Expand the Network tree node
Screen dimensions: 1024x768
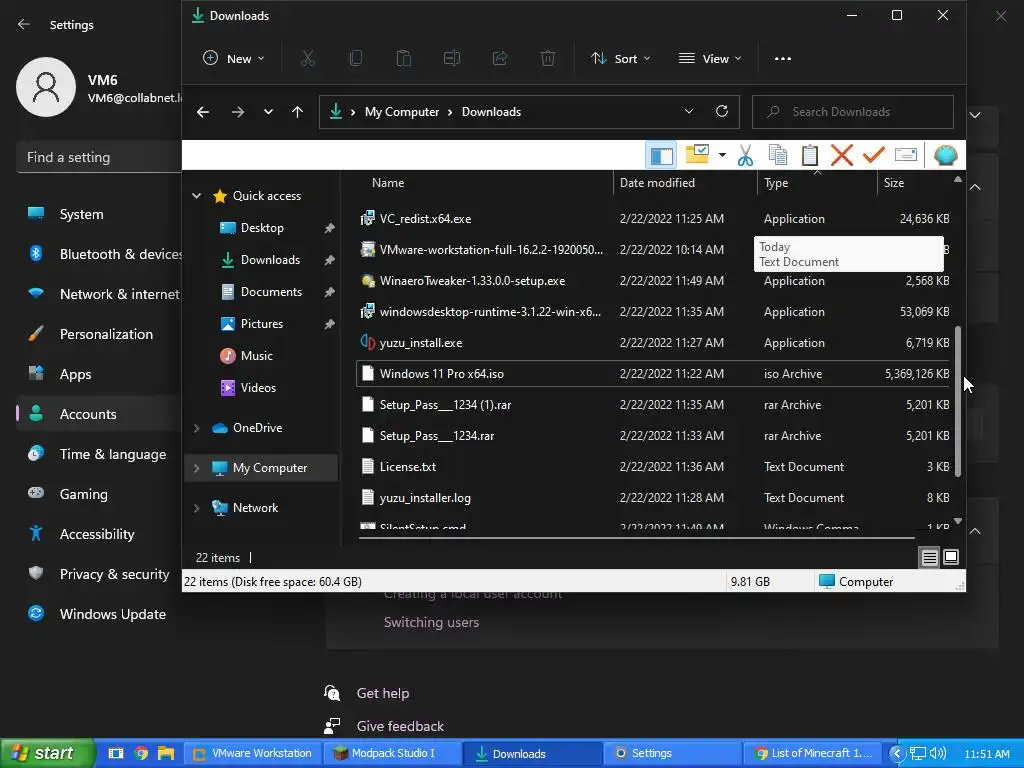pyautogui.click(x=197, y=508)
